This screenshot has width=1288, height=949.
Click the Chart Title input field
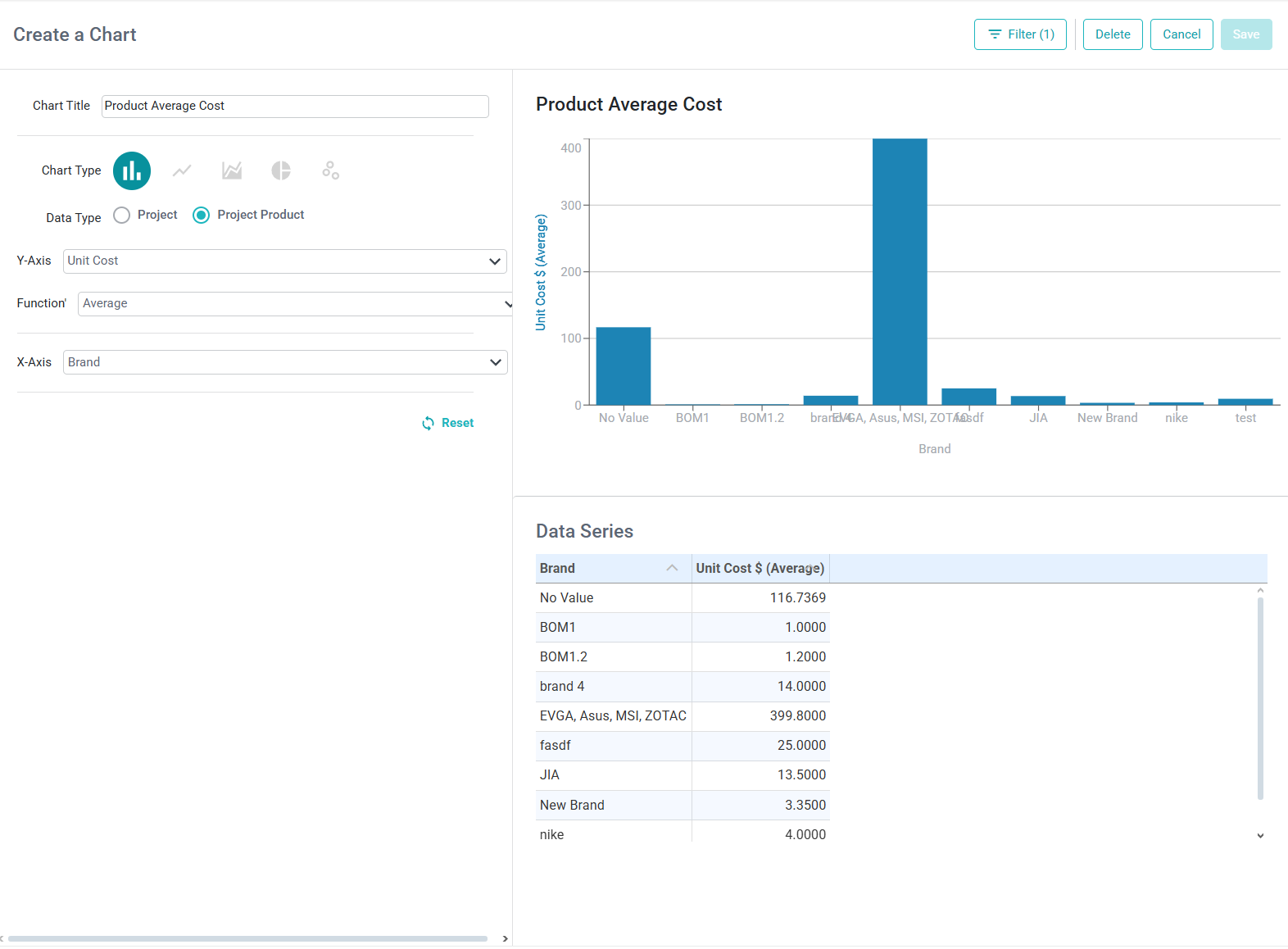(x=295, y=107)
